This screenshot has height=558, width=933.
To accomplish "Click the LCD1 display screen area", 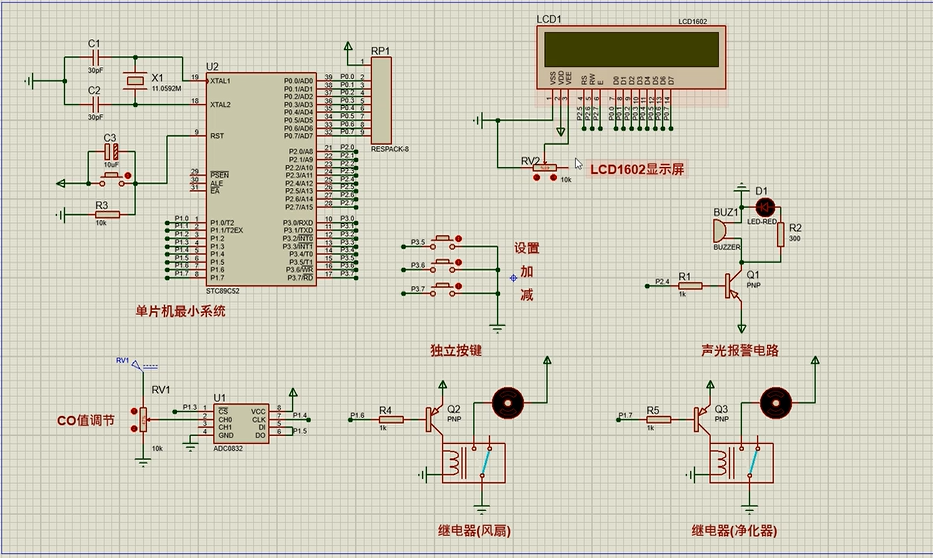I will click(x=628, y=48).
